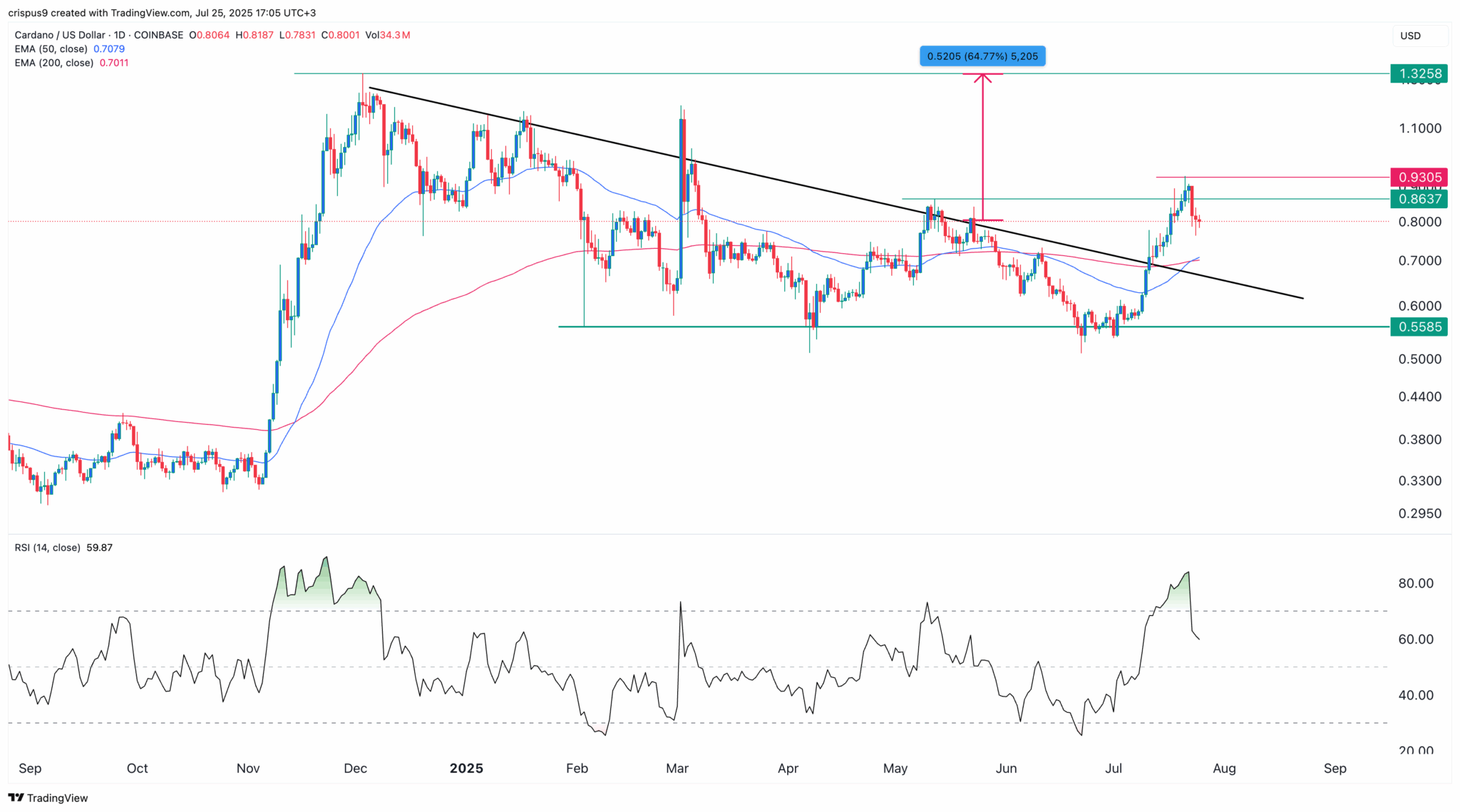This screenshot has height=812, width=1460.
Task: Select the 2025 label on the time axis
Action: [x=466, y=769]
